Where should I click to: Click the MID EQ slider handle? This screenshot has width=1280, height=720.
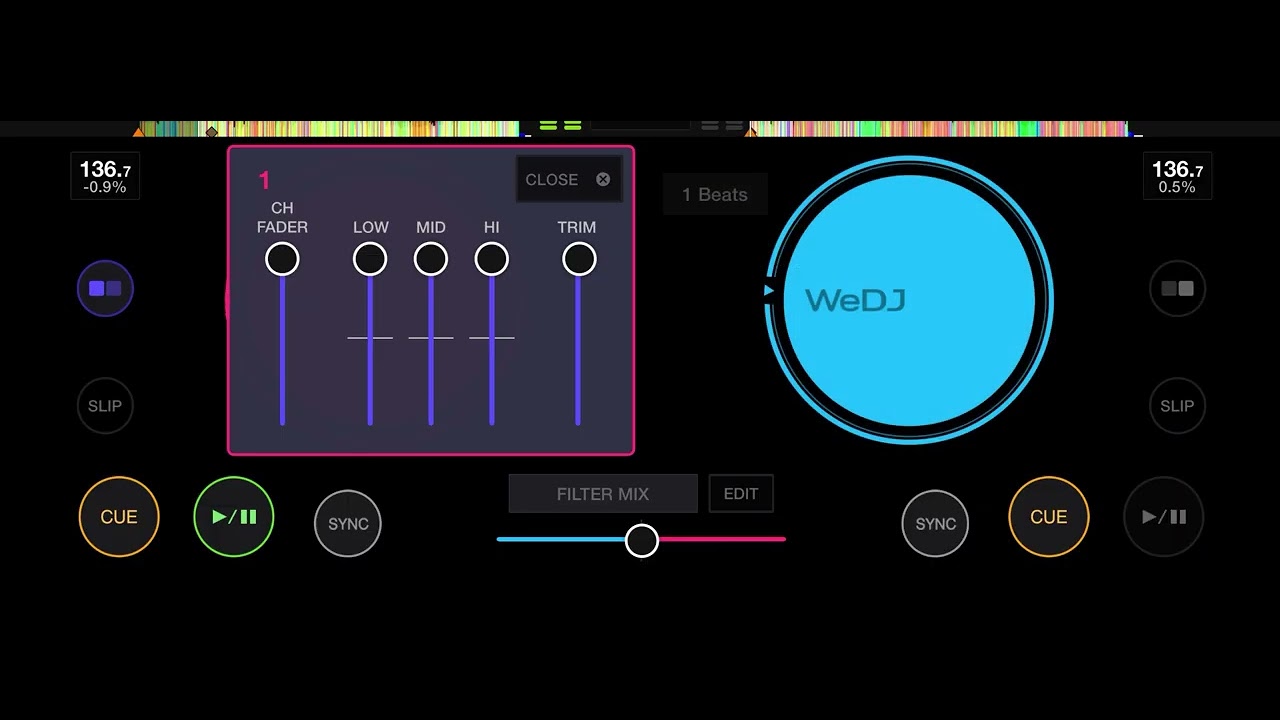coord(431,260)
